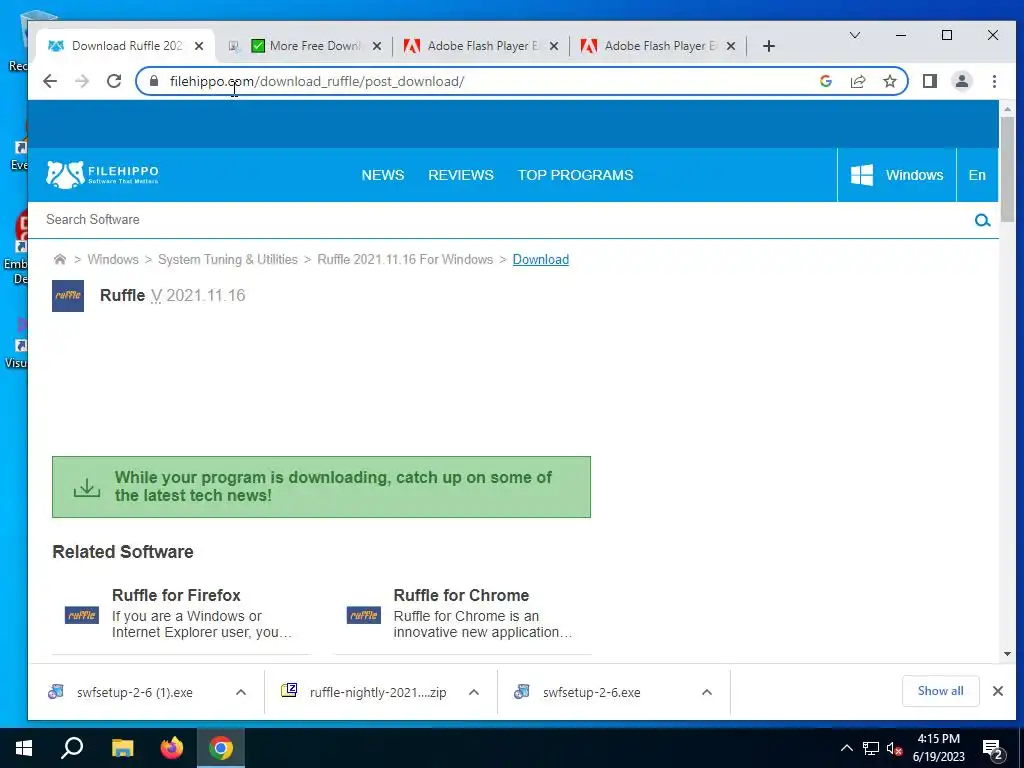Open the swfsetup-2-6.exe download
The image size is (1024, 768).
click(591, 692)
